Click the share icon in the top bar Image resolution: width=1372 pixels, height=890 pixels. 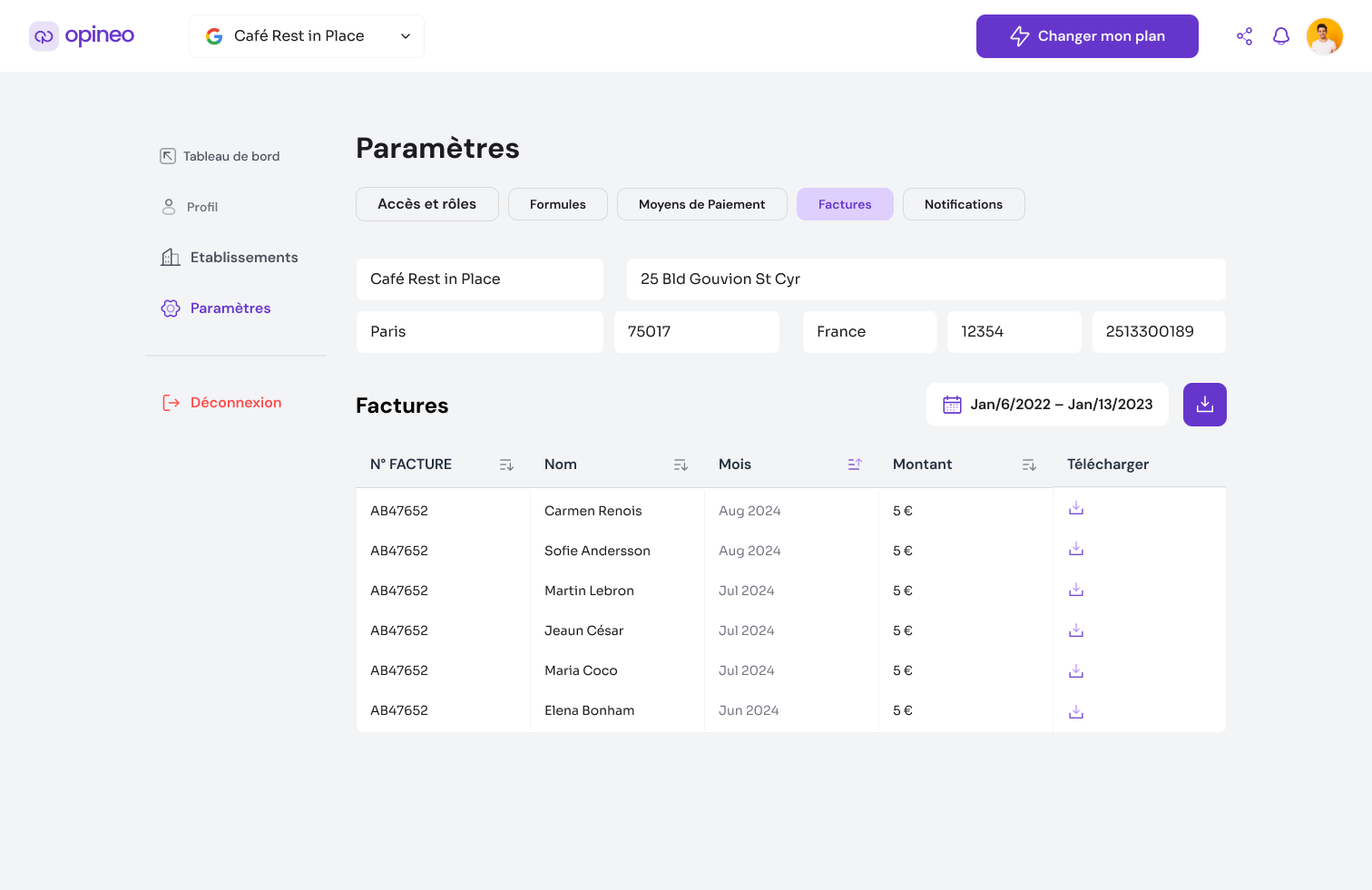(1244, 35)
